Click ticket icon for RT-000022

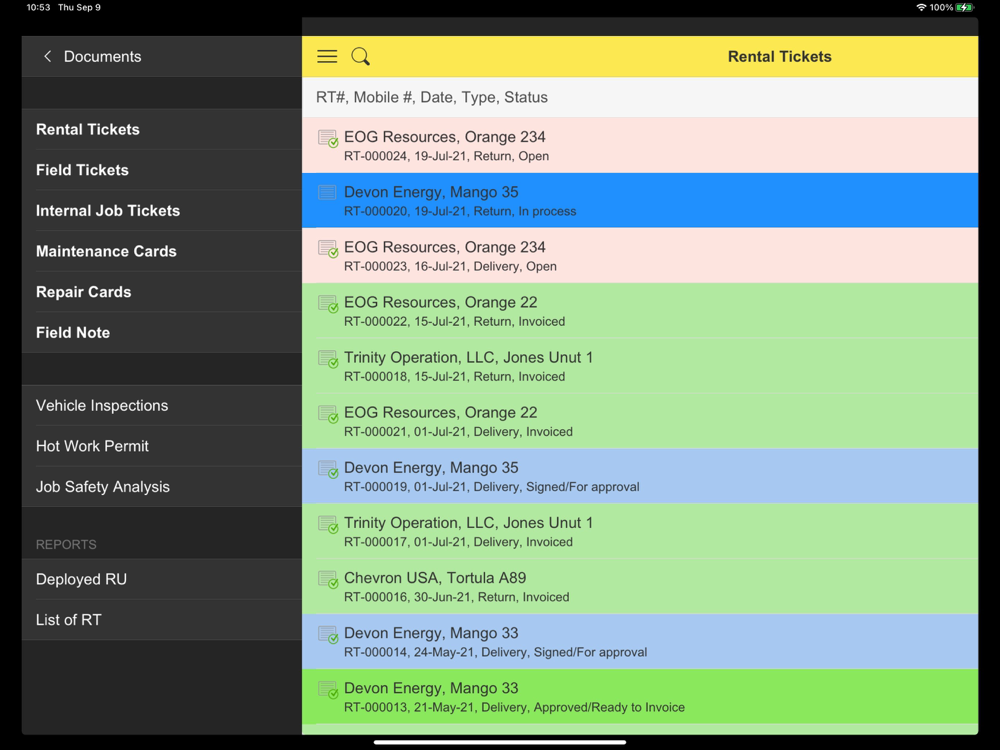(x=328, y=304)
